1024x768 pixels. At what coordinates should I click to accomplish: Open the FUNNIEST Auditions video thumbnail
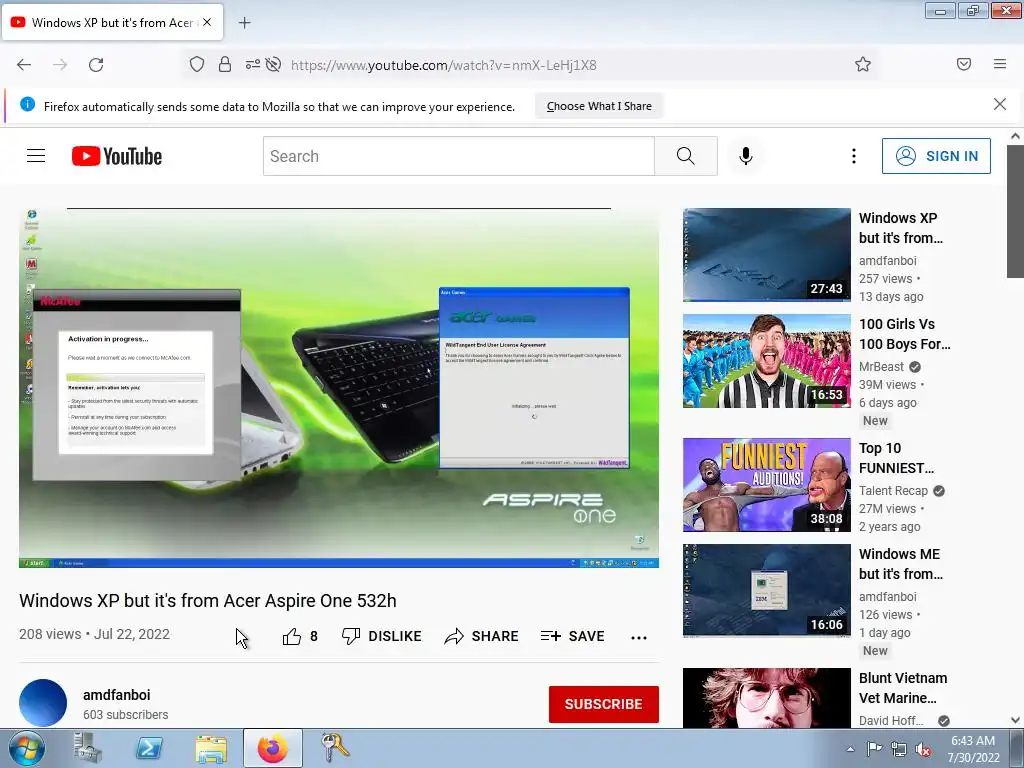coord(767,485)
